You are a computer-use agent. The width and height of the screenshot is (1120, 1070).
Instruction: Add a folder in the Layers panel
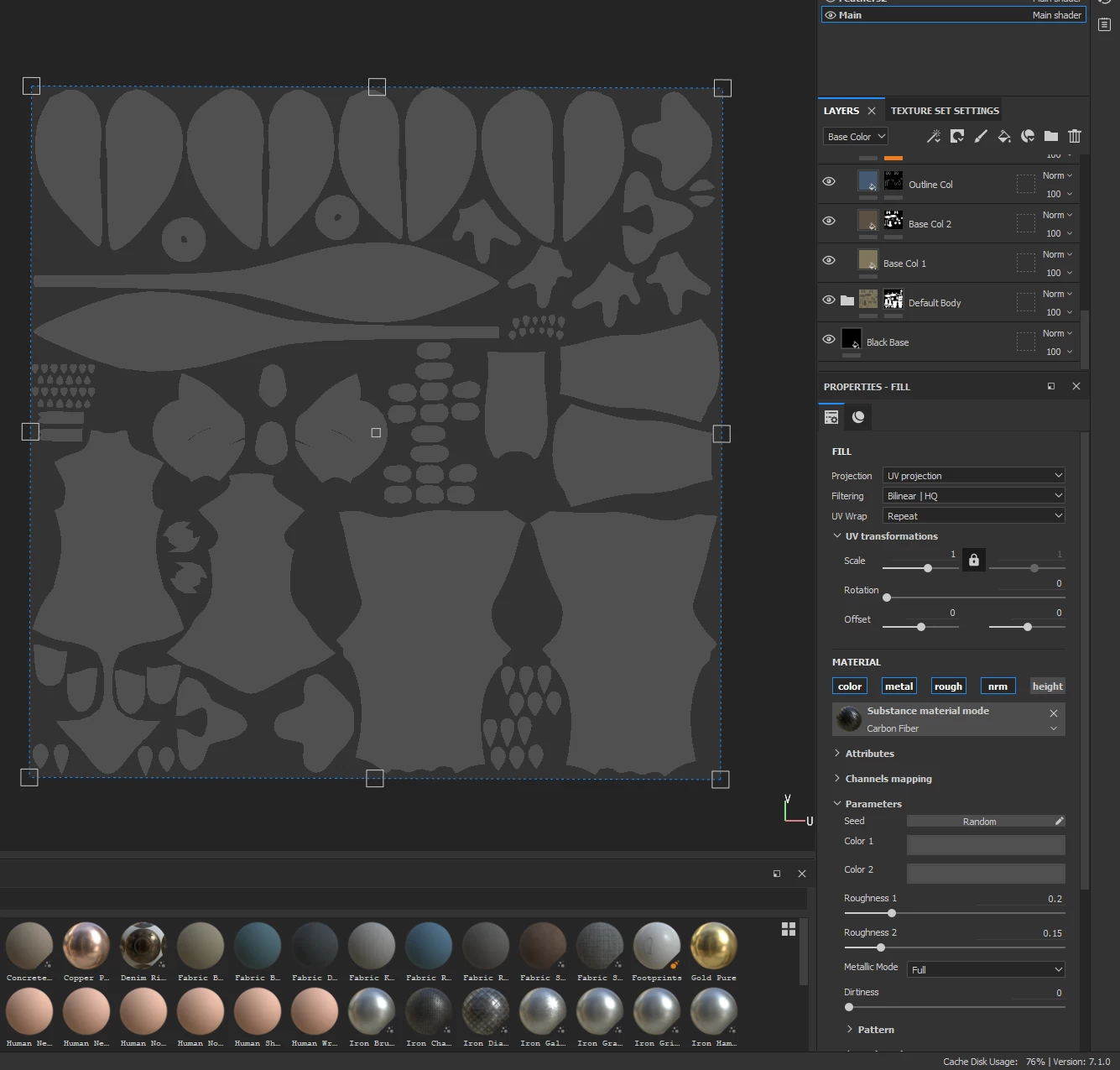[1051, 136]
